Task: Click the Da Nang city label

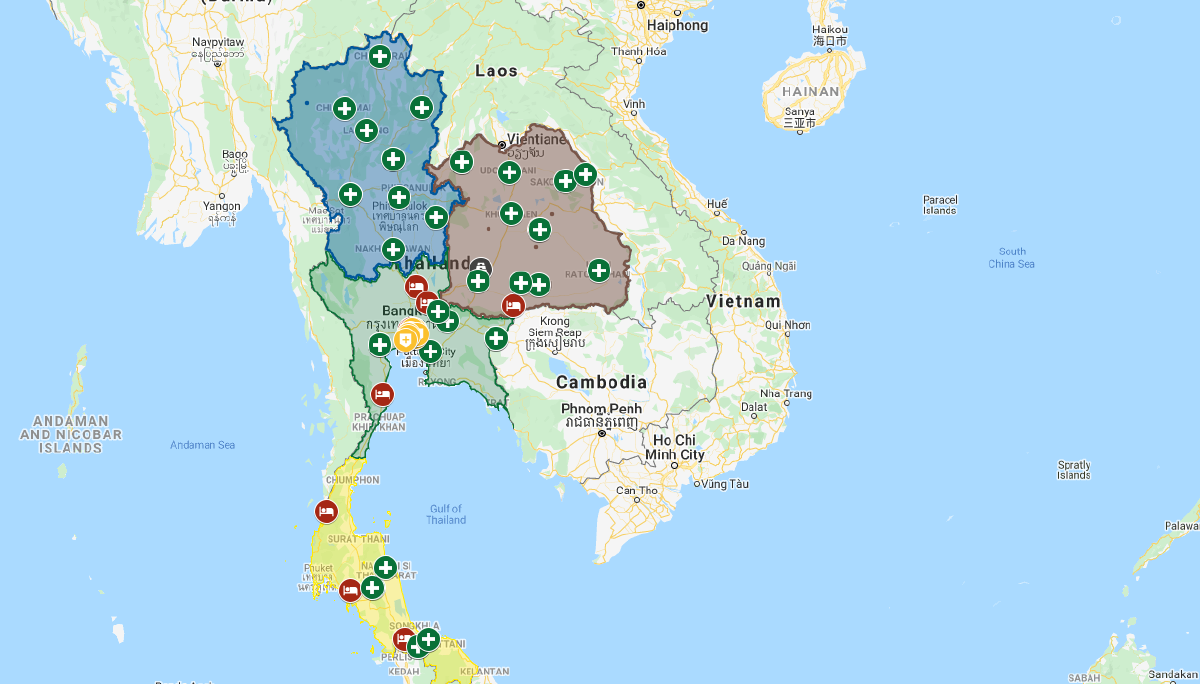Action: [x=742, y=241]
